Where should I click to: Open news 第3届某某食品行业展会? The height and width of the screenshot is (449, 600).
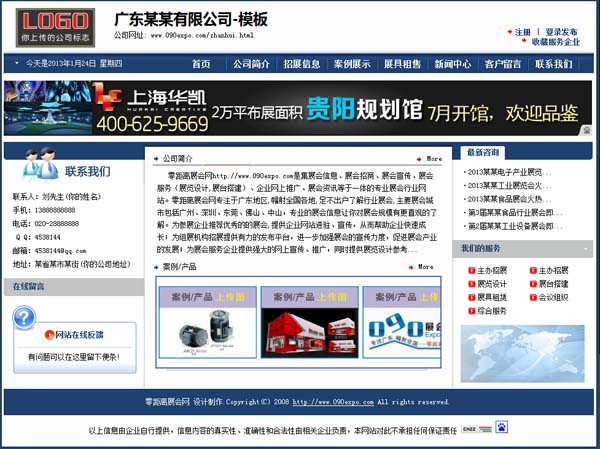(x=513, y=213)
